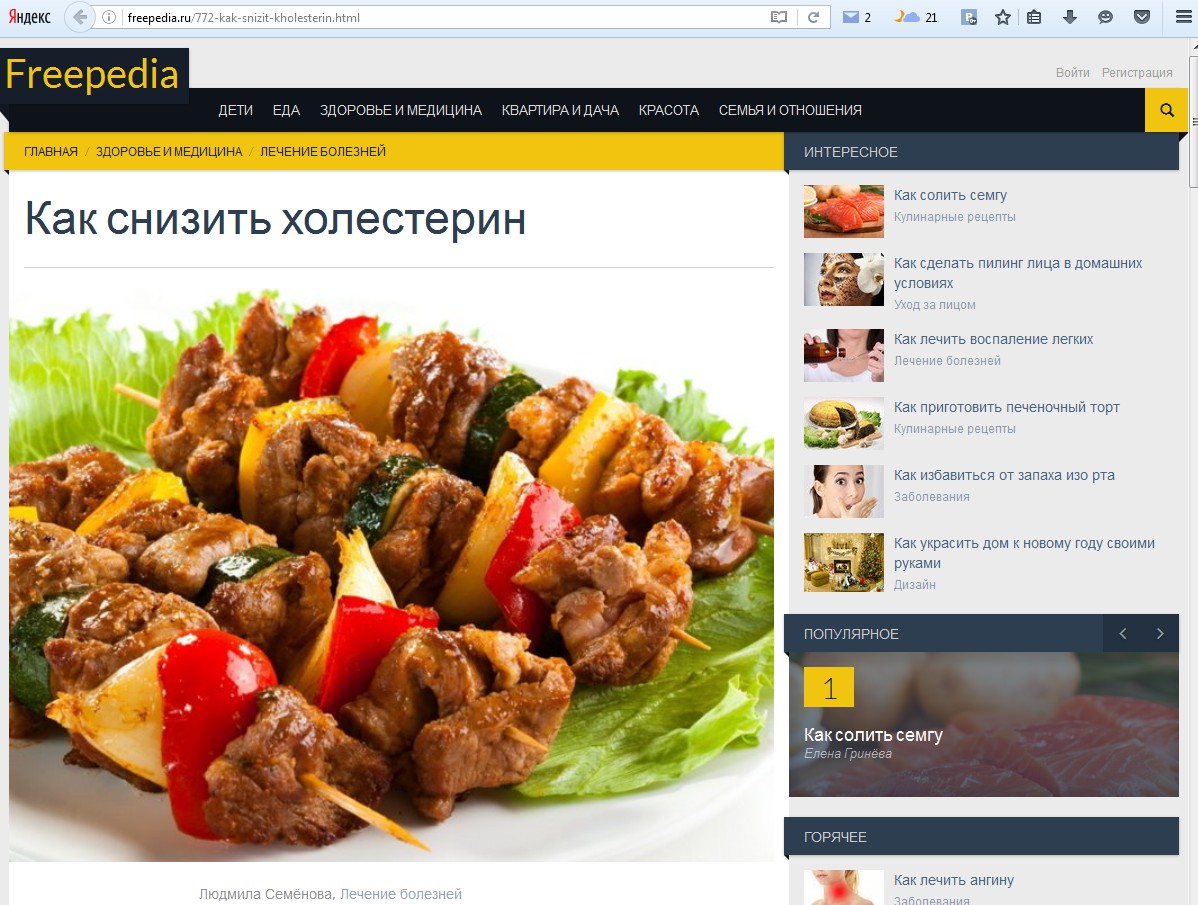Click headline 'Как снизить холестерин'
1198x905 pixels.
[275, 218]
